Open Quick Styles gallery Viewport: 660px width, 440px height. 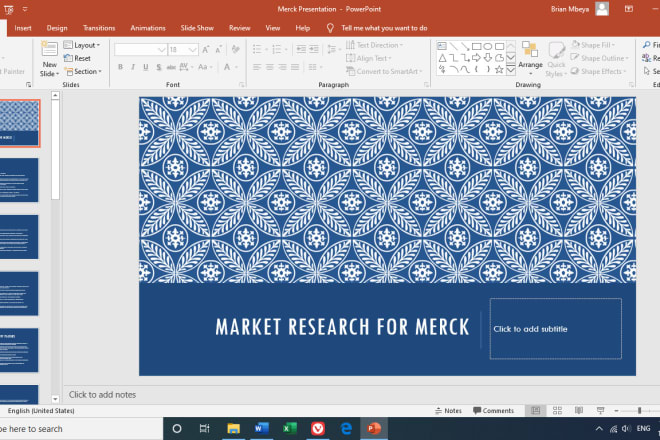[x=556, y=59]
